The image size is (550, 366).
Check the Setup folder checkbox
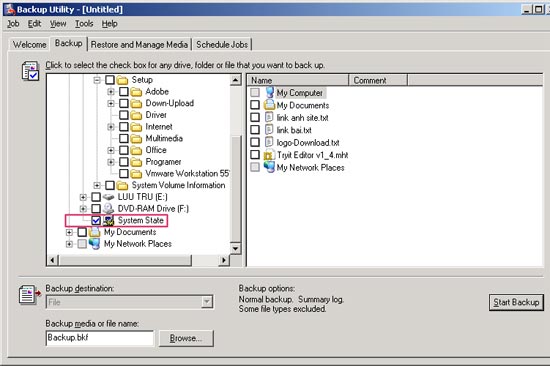coord(110,80)
